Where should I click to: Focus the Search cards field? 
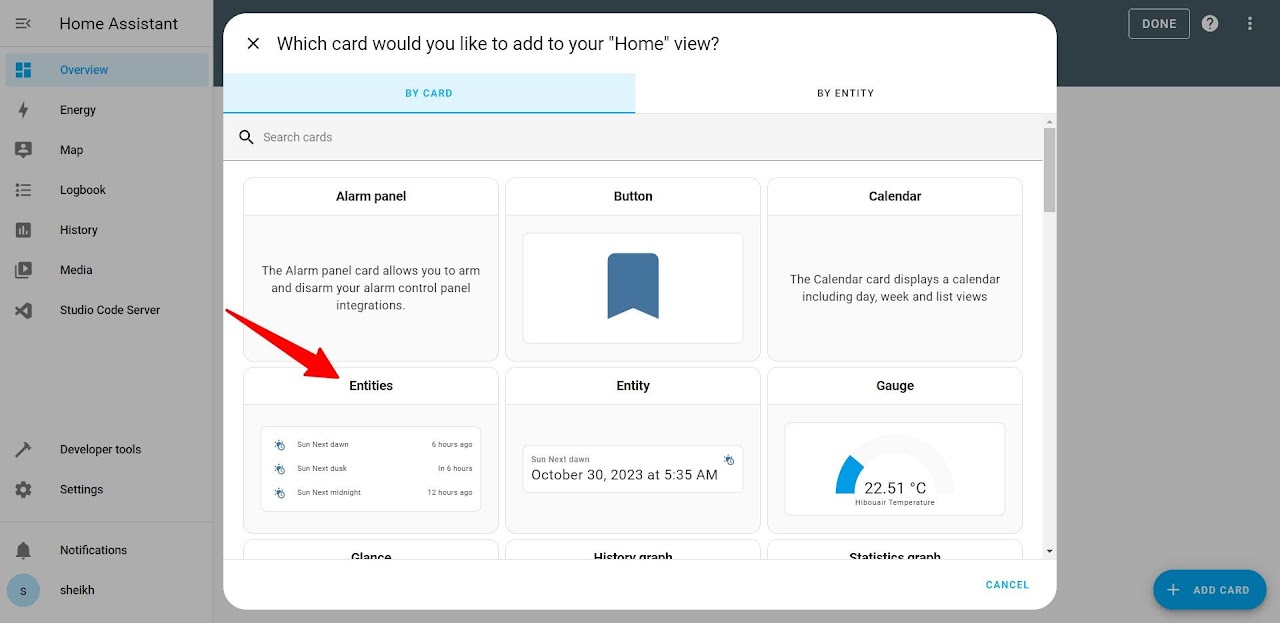click(633, 137)
